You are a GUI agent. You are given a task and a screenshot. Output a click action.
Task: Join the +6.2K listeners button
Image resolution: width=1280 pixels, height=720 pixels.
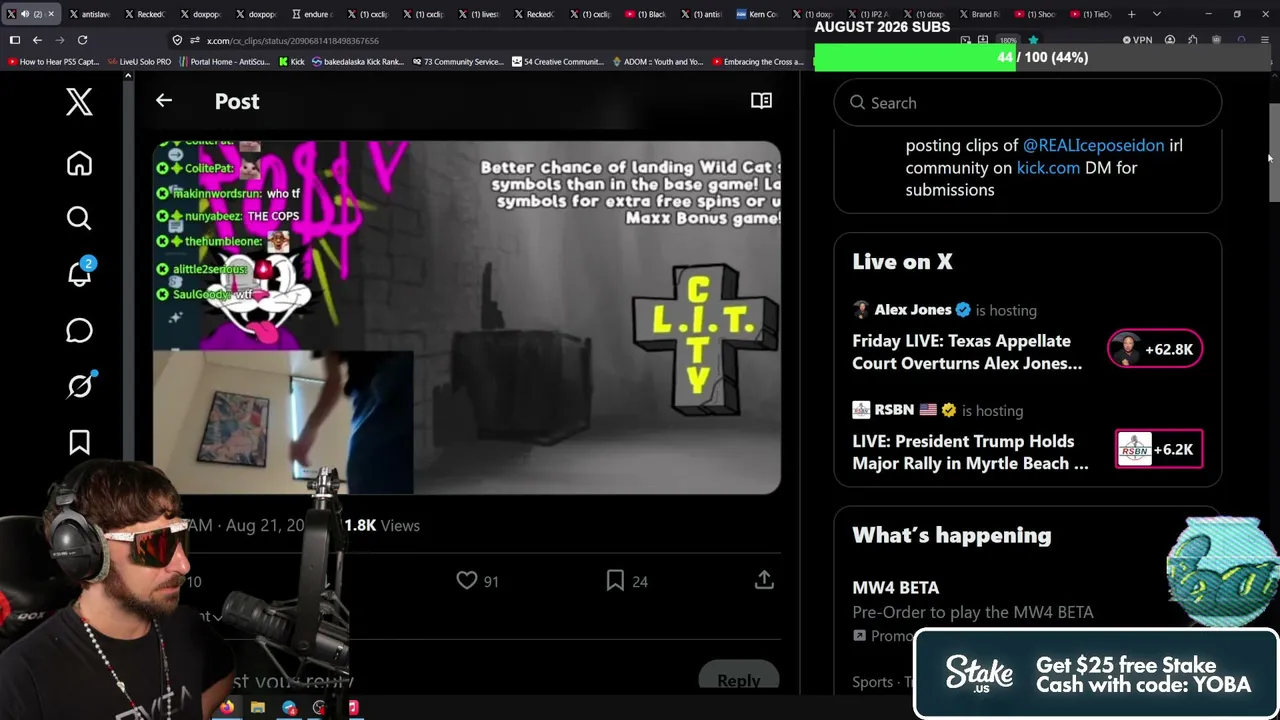tap(1159, 449)
